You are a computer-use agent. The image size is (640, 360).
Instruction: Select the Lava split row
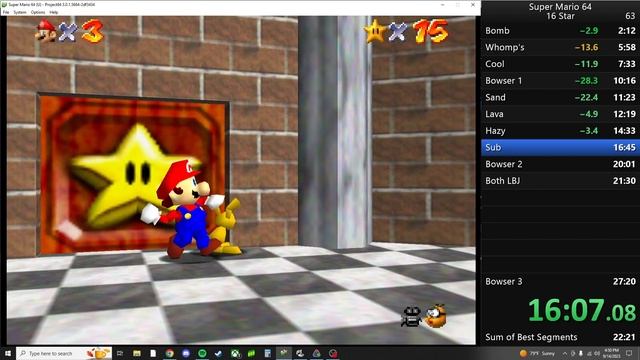point(560,114)
